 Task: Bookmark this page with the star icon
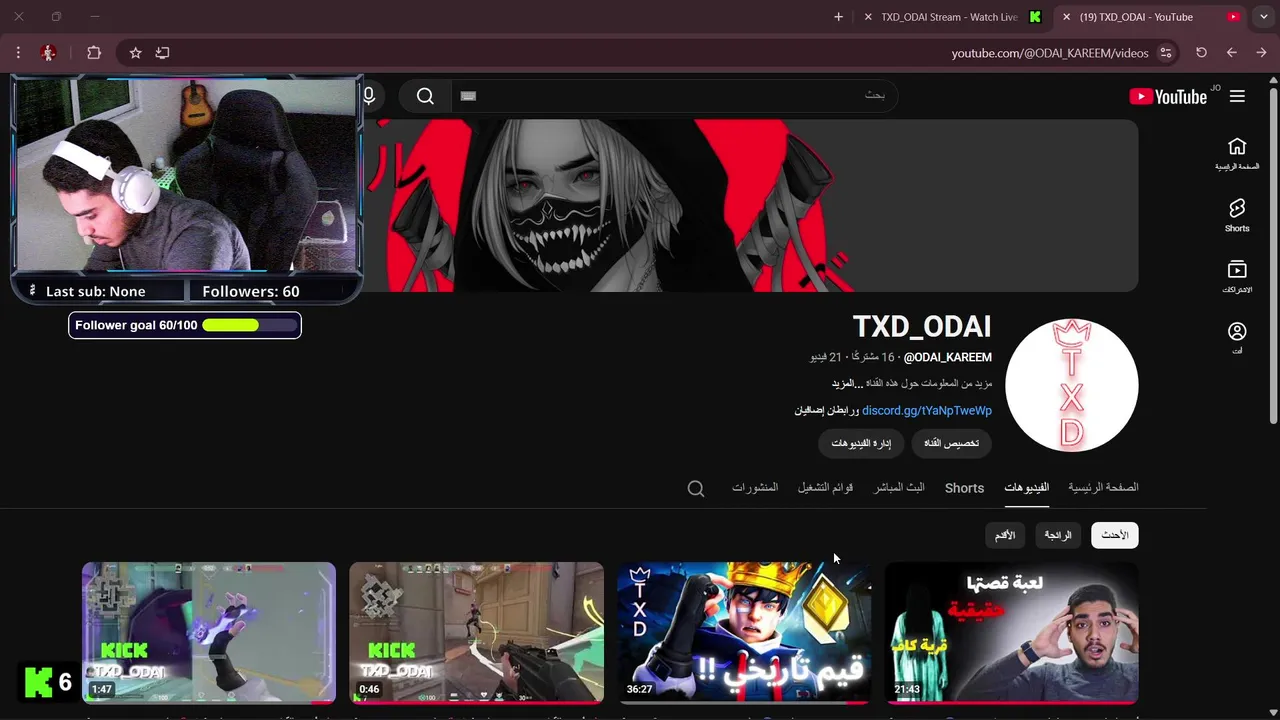click(x=135, y=53)
